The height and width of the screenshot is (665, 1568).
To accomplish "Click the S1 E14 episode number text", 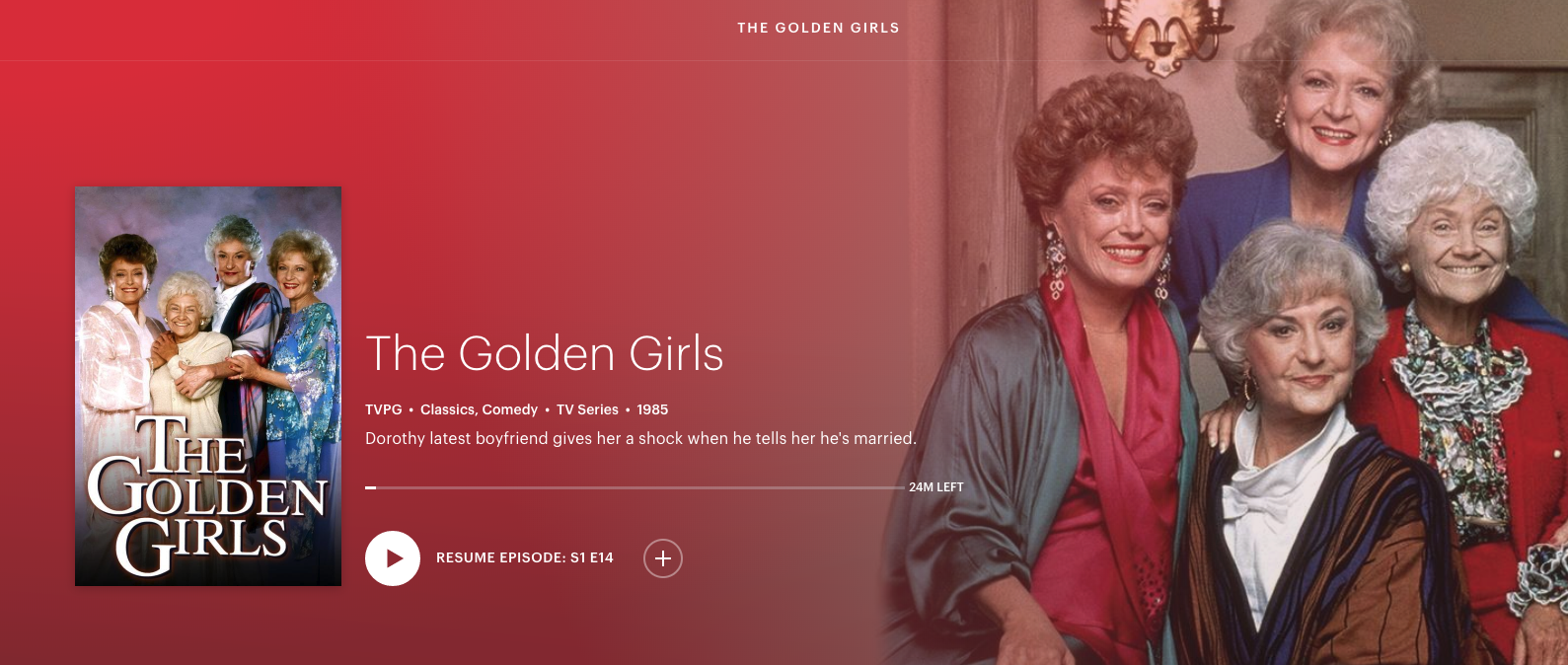I will click(x=592, y=557).
